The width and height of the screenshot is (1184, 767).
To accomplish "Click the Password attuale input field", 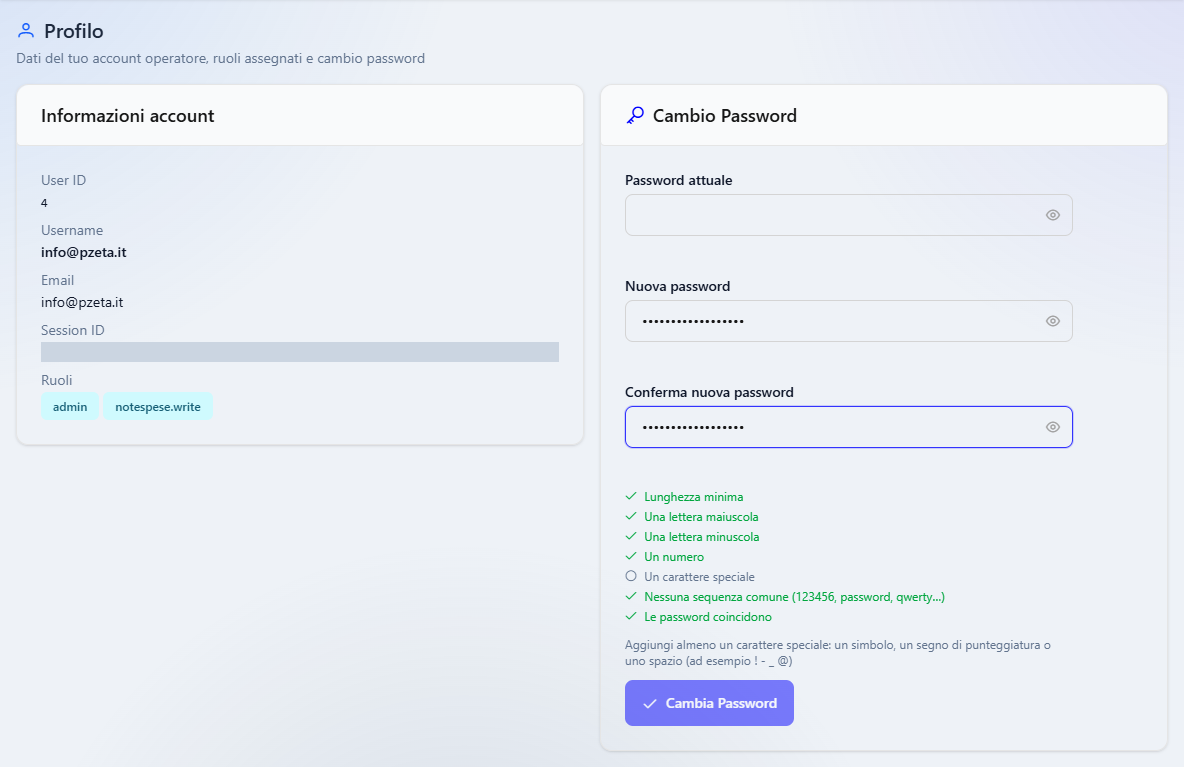I will click(849, 215).
